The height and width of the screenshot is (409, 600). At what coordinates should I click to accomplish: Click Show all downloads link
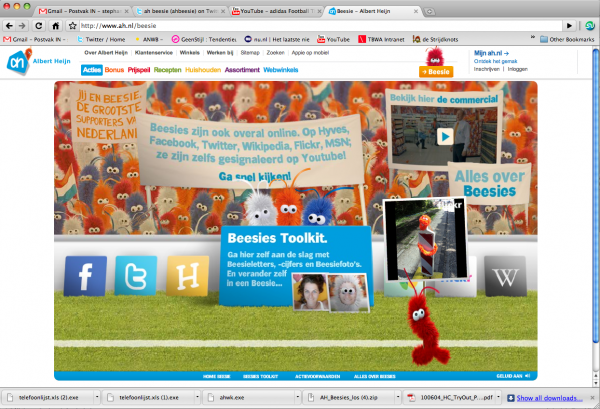pos(549,398)
